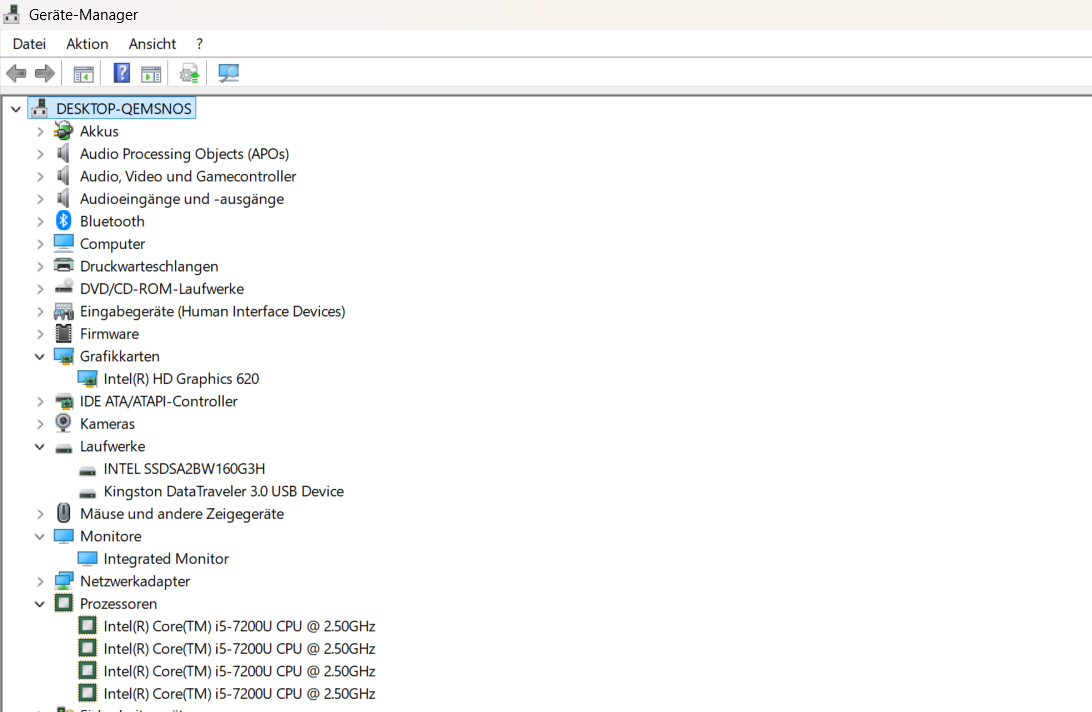Screen dimensions: 1092x712
Task: Click the IDE ATA/ATAPI-Controller icon
Action: (x=63, y=401)
